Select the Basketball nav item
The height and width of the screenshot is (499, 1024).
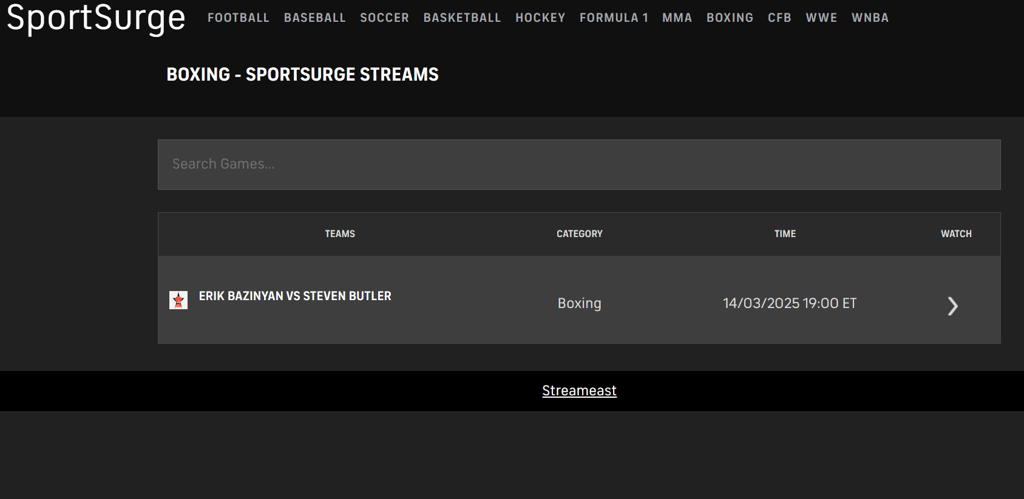462,18
